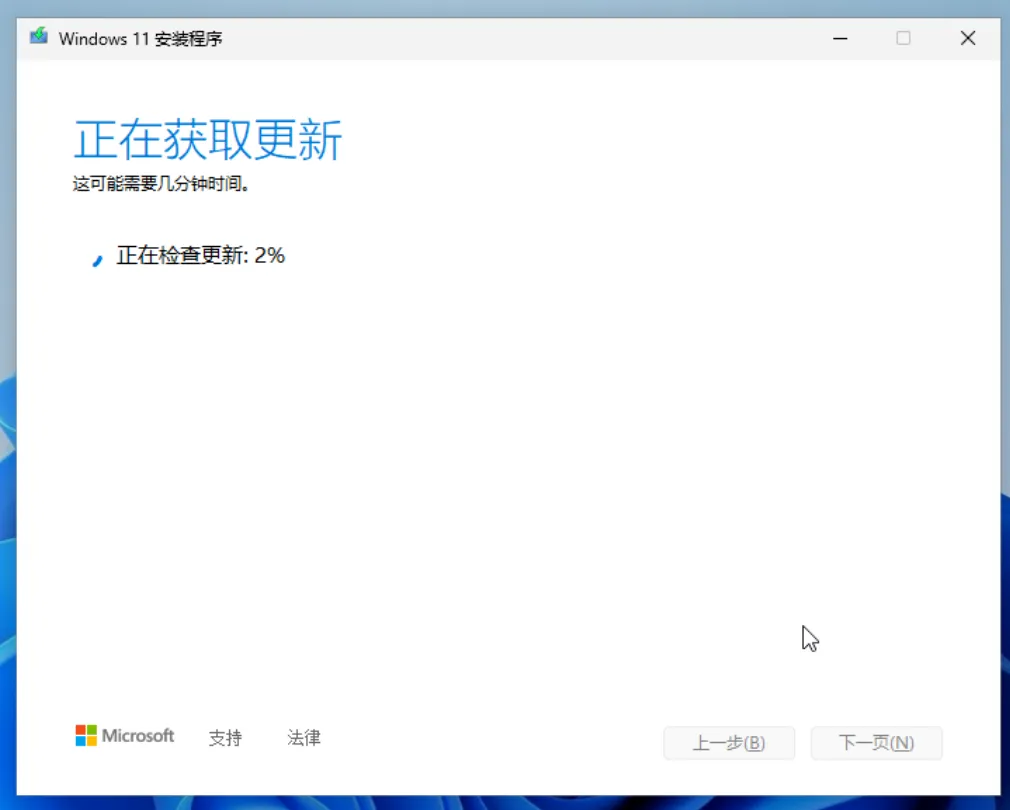1010x810 pixels.
Task: Click the greyed-out maximize button
Action: click(x=903, y=39)
